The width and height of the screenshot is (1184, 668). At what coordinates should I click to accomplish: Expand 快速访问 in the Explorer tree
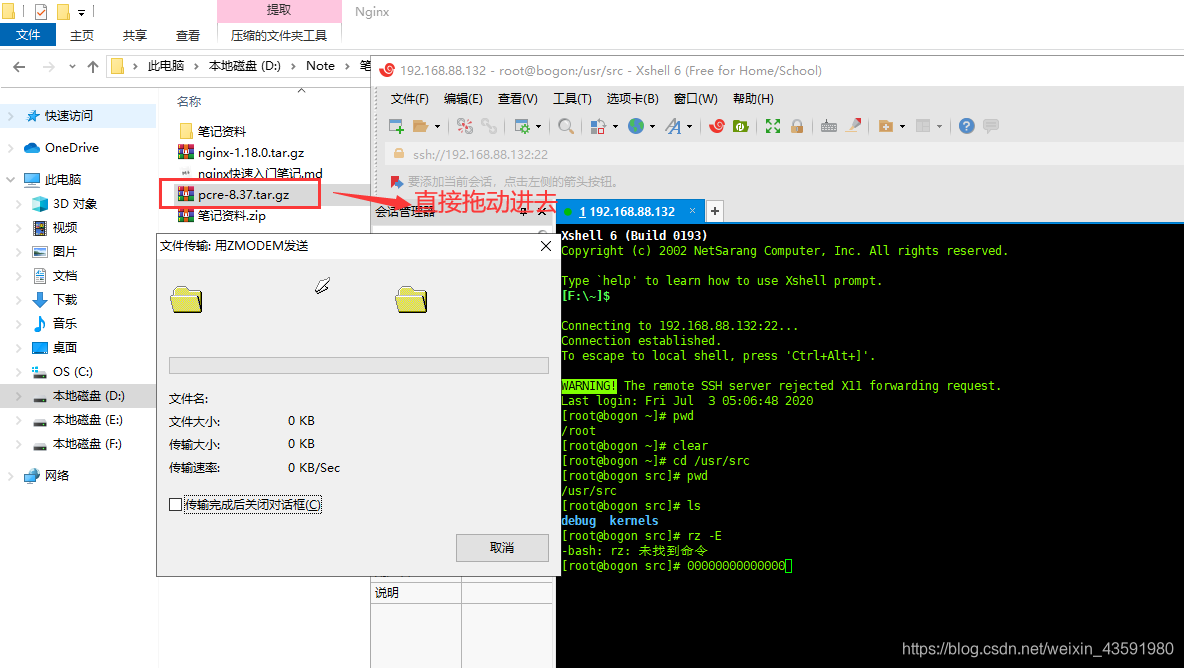pyautogui.click(x=11, y=115)
